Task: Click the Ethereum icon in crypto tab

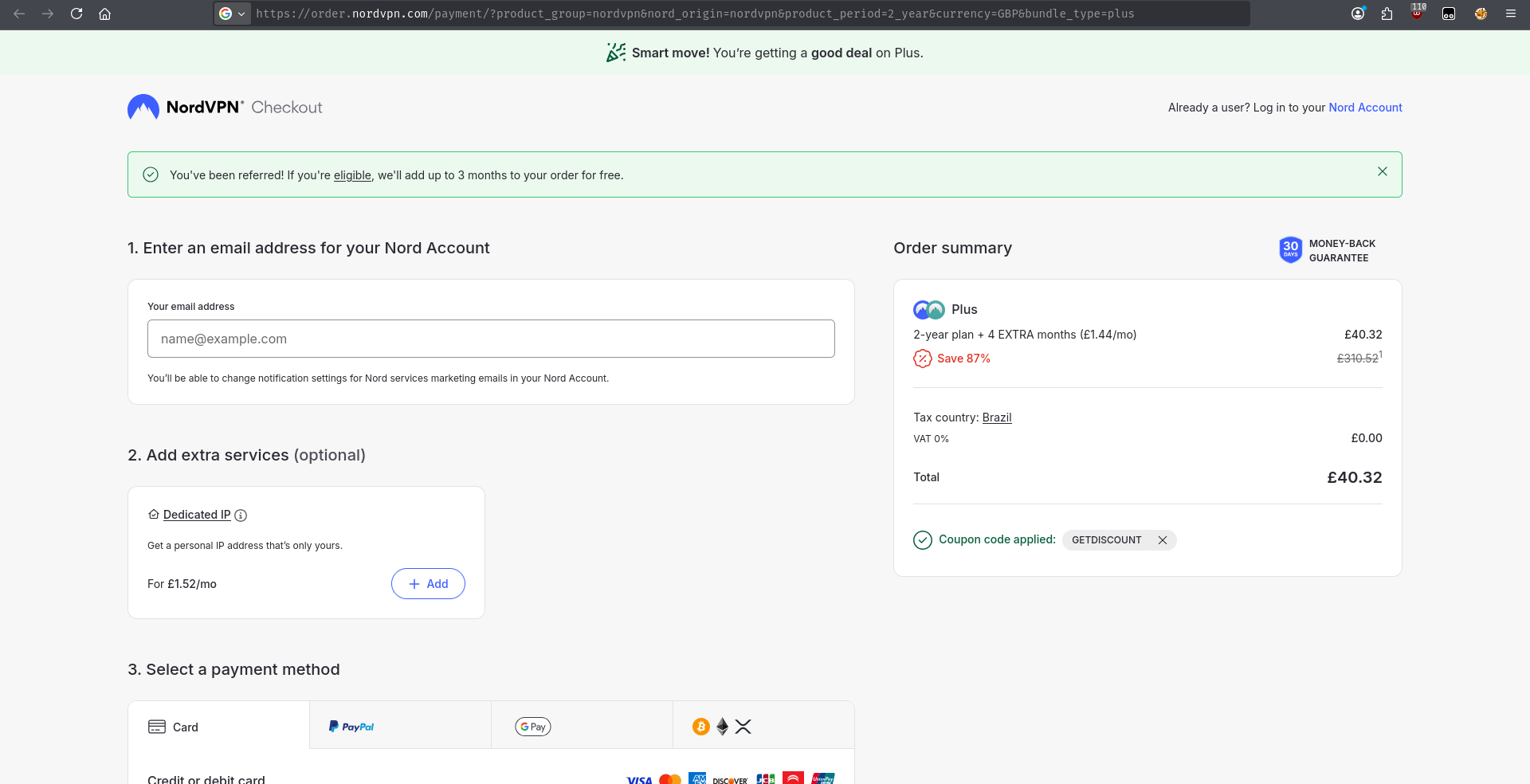Action: (x=722, y=727)
